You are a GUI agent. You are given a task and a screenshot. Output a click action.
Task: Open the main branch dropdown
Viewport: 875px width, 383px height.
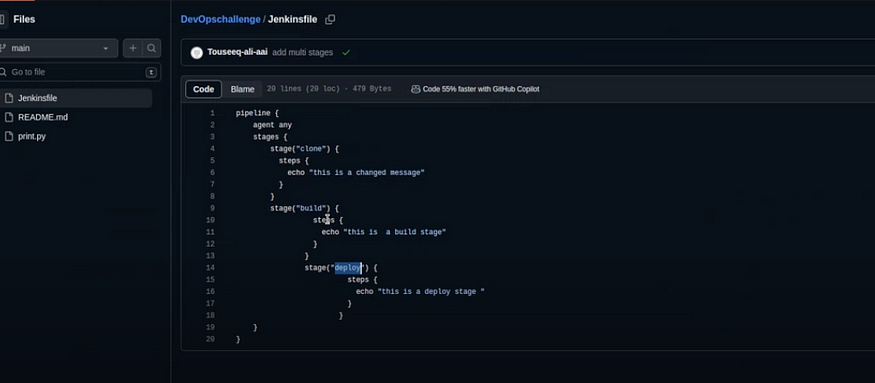tap(58, 48)
